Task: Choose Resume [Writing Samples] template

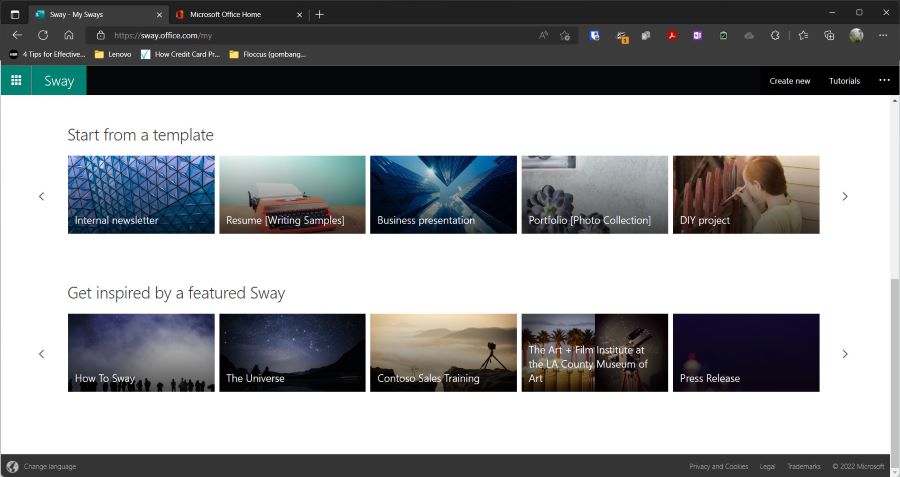Action: (x=292, y=195)
